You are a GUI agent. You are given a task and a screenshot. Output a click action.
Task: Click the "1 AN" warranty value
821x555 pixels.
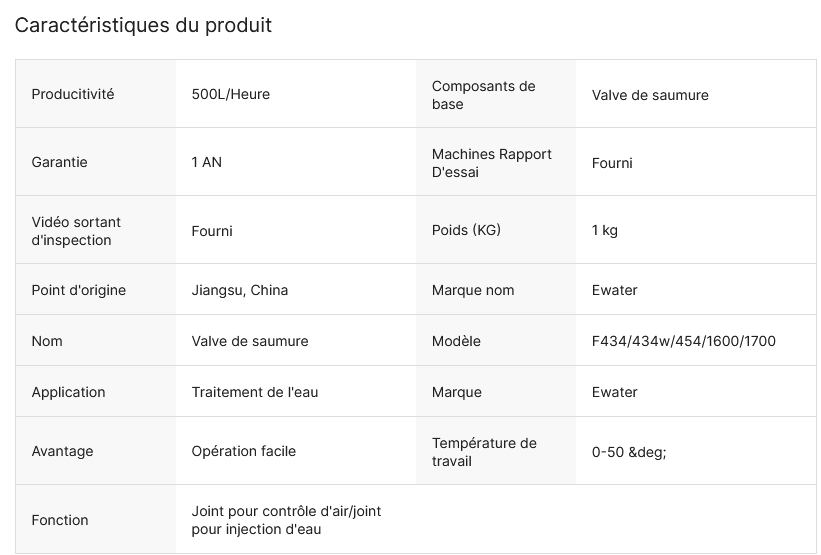(x=207, y=162)
